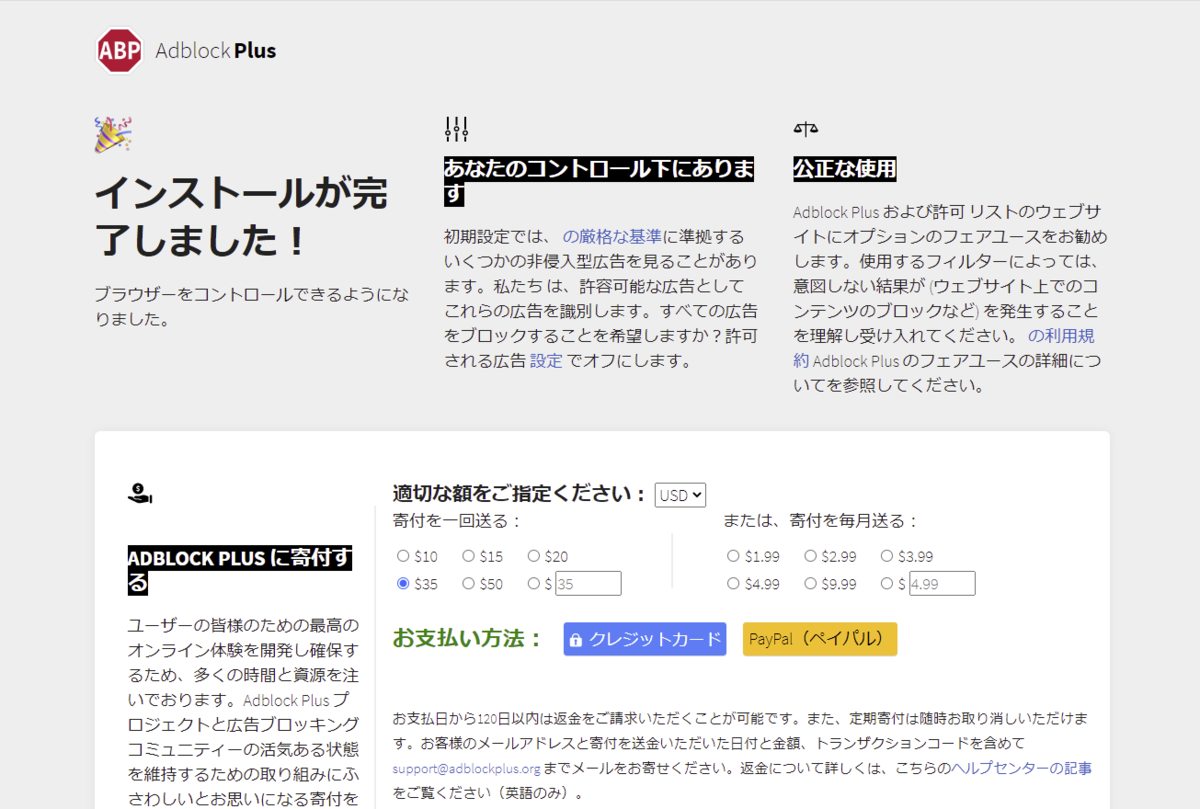
Task: Click the custom one-time amount field showing 35
Action: [588, 584]
